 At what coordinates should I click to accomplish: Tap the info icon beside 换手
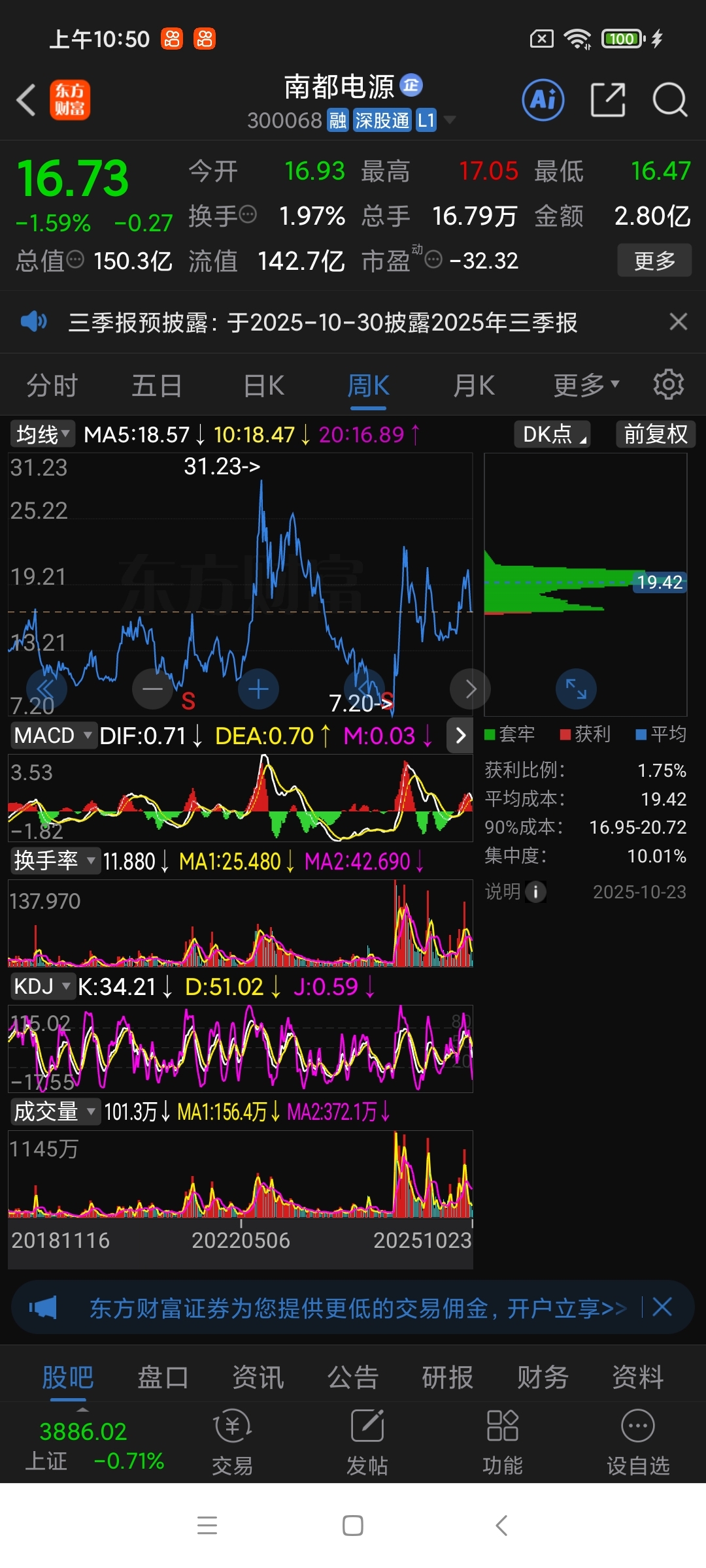248,214
